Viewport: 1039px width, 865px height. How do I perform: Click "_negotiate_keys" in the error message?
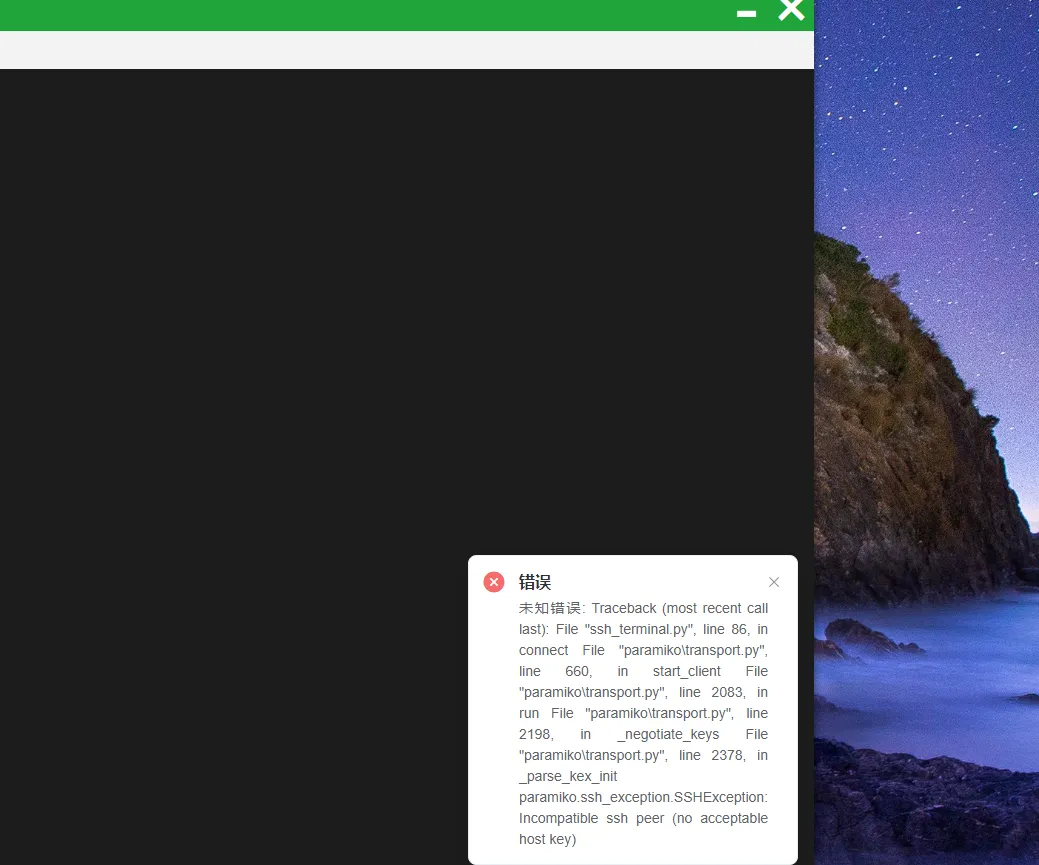[x=668, y=734]
